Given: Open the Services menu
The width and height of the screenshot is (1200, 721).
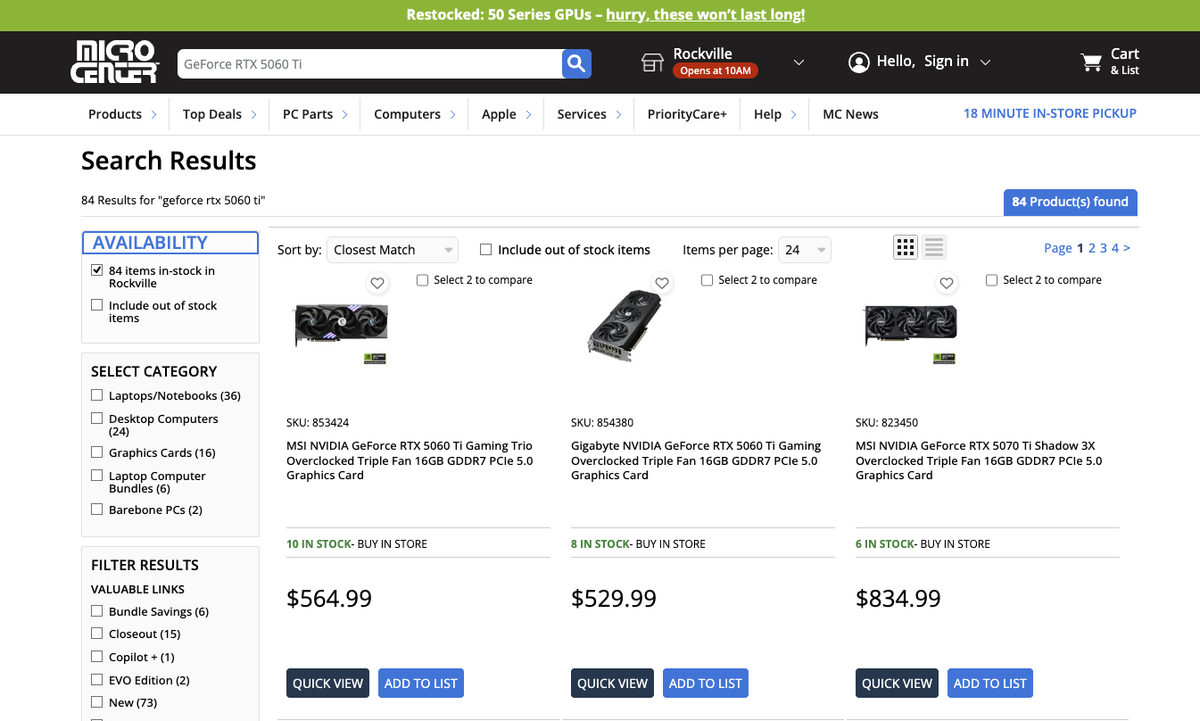Looking at the screenshot, I should (589, 114).
